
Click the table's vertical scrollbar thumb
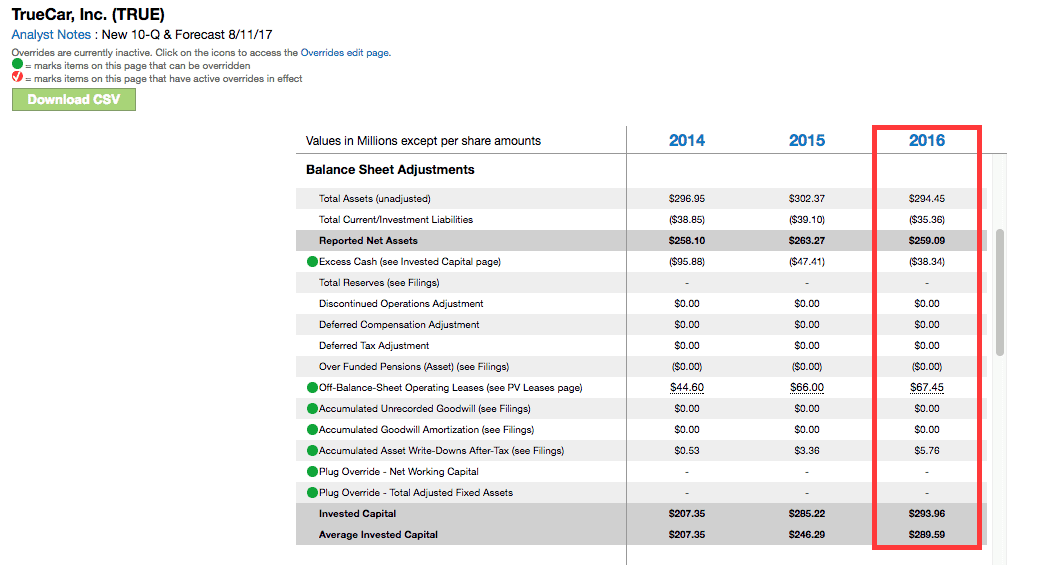pos(1000,293)
